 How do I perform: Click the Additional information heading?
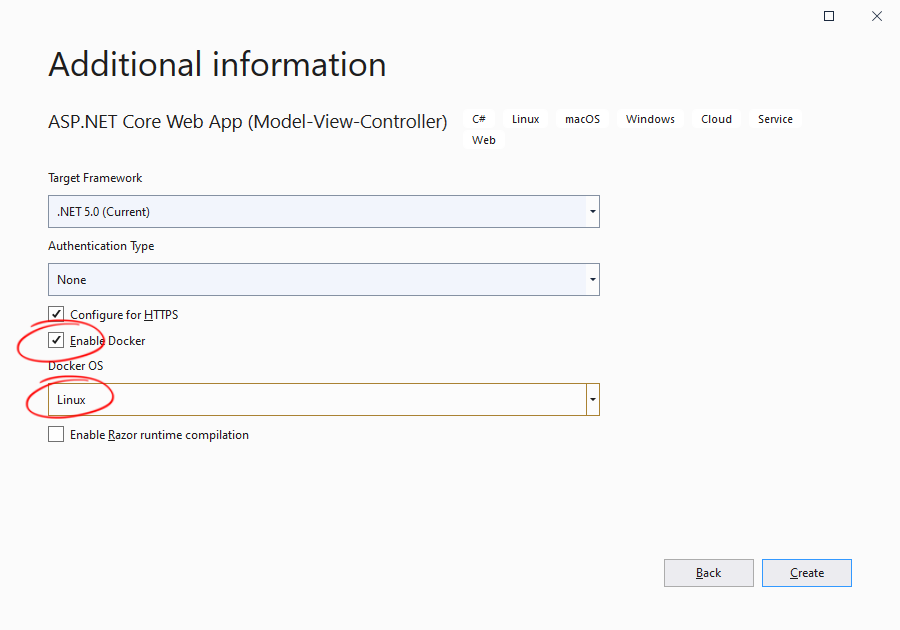click(217, 64)
